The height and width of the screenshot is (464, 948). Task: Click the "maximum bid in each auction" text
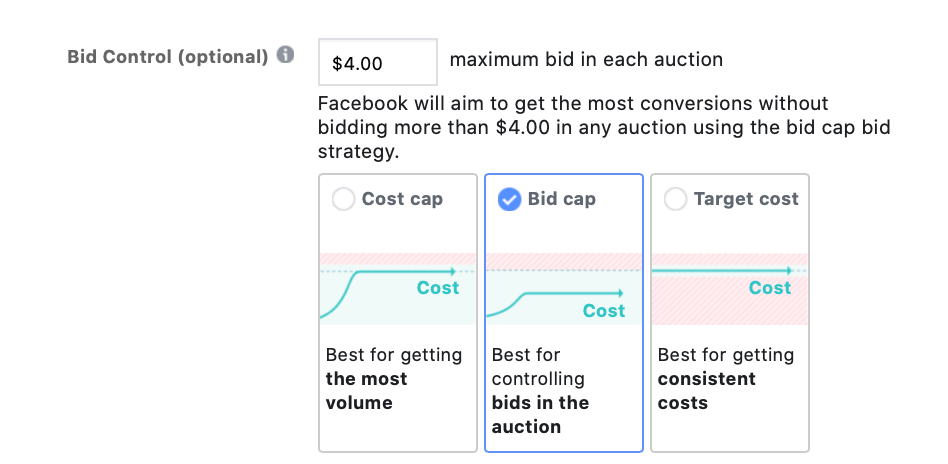click(586, 60)
